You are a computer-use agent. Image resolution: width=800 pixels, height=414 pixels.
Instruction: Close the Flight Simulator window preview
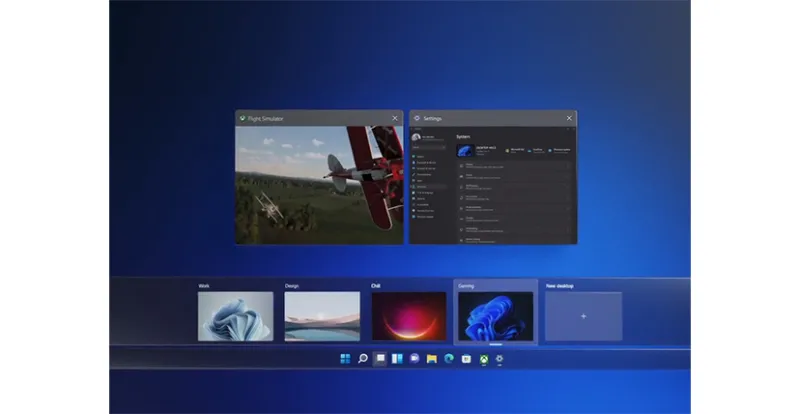point(395,118)
